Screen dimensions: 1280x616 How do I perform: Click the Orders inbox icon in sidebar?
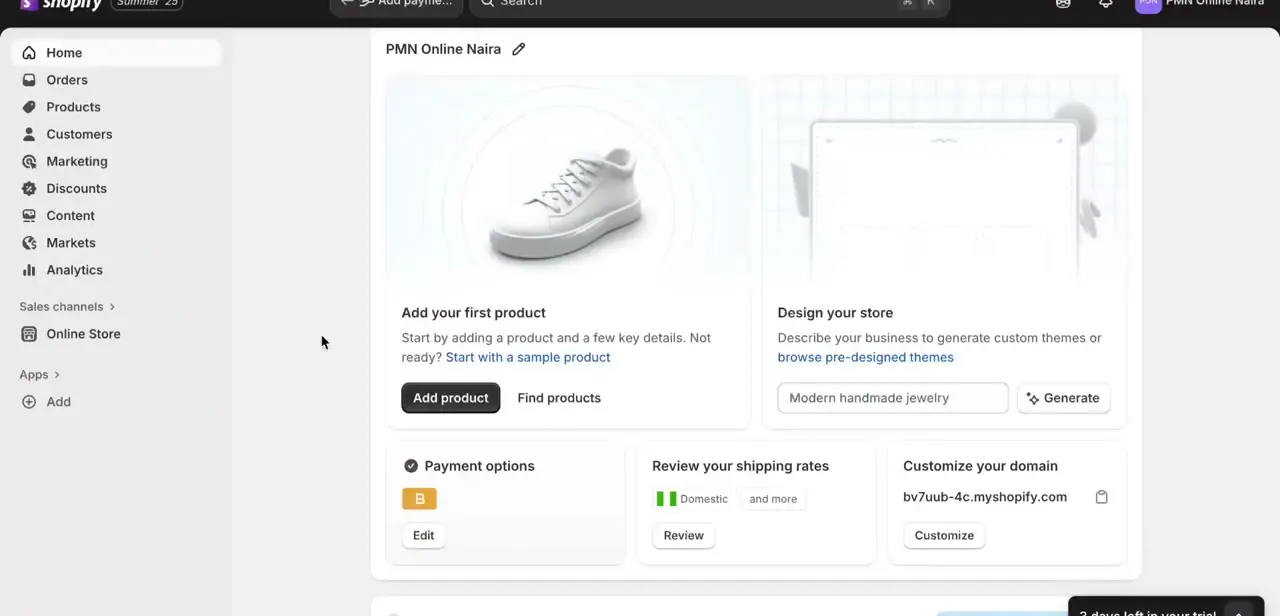(29, 80)
